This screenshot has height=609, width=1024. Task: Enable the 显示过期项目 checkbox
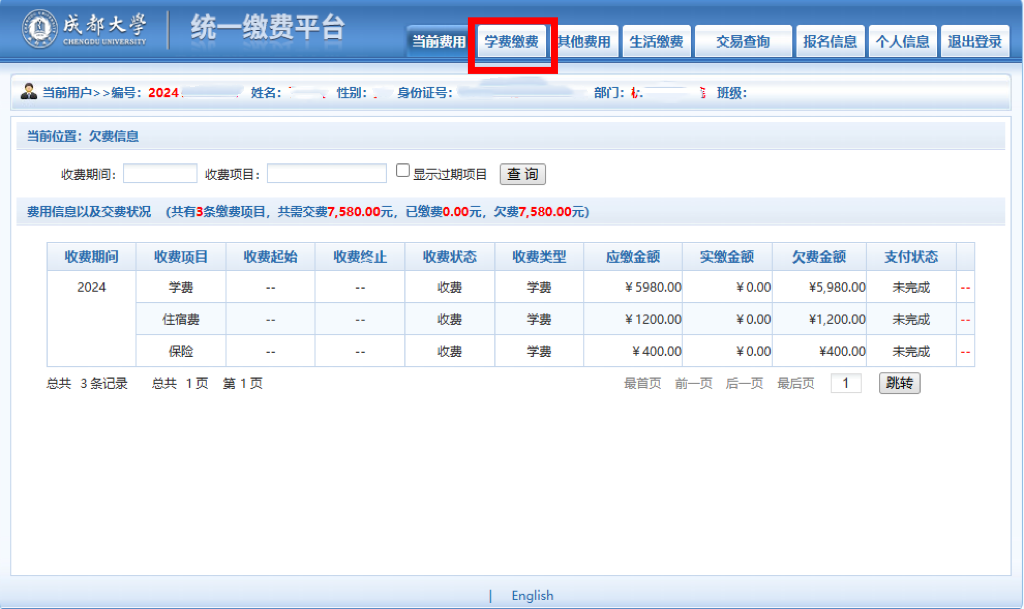pyautogui.click(x=403, y=171)
